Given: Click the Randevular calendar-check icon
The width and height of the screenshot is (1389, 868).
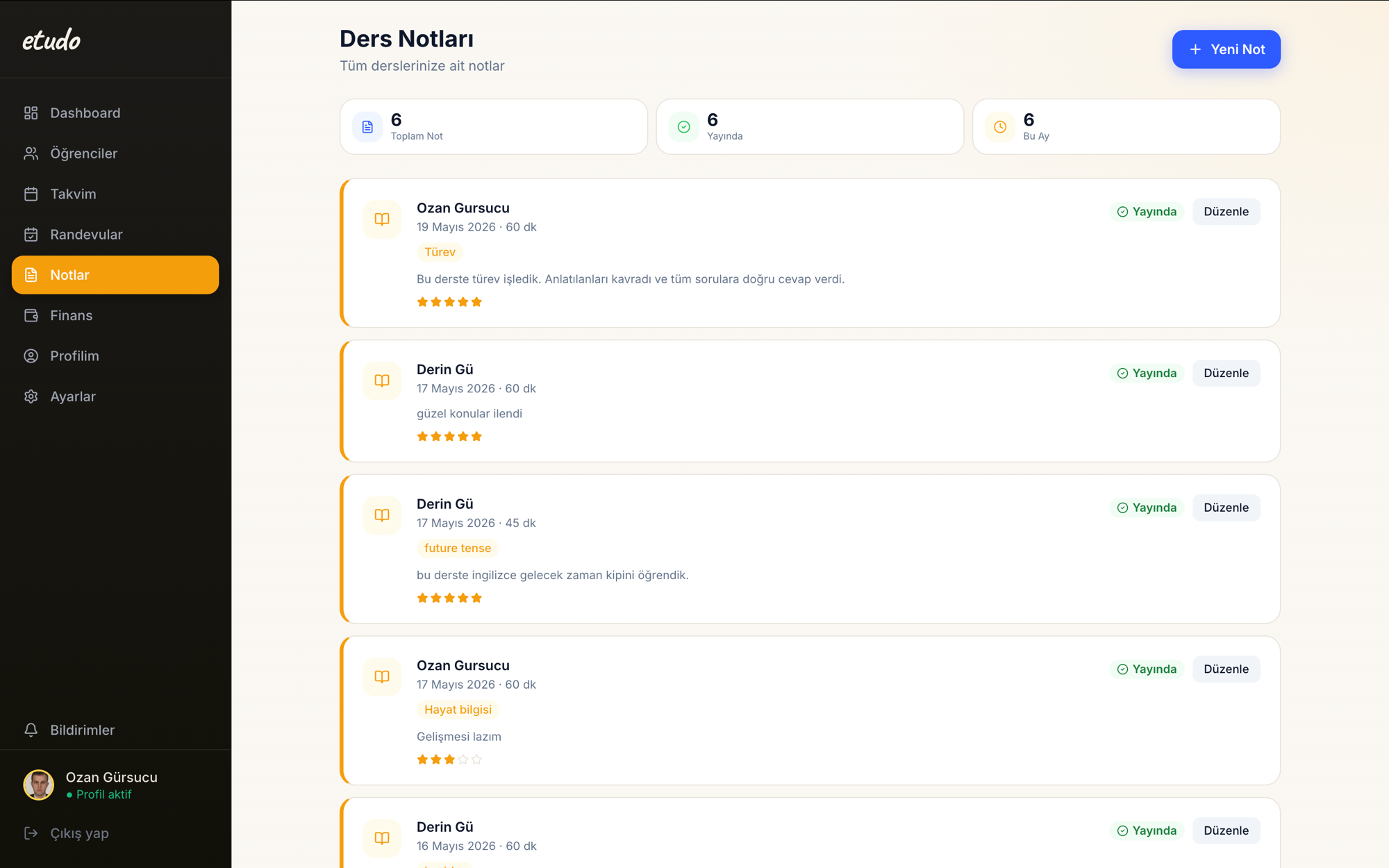Looking at the screenshot, I should pos(31,235).
